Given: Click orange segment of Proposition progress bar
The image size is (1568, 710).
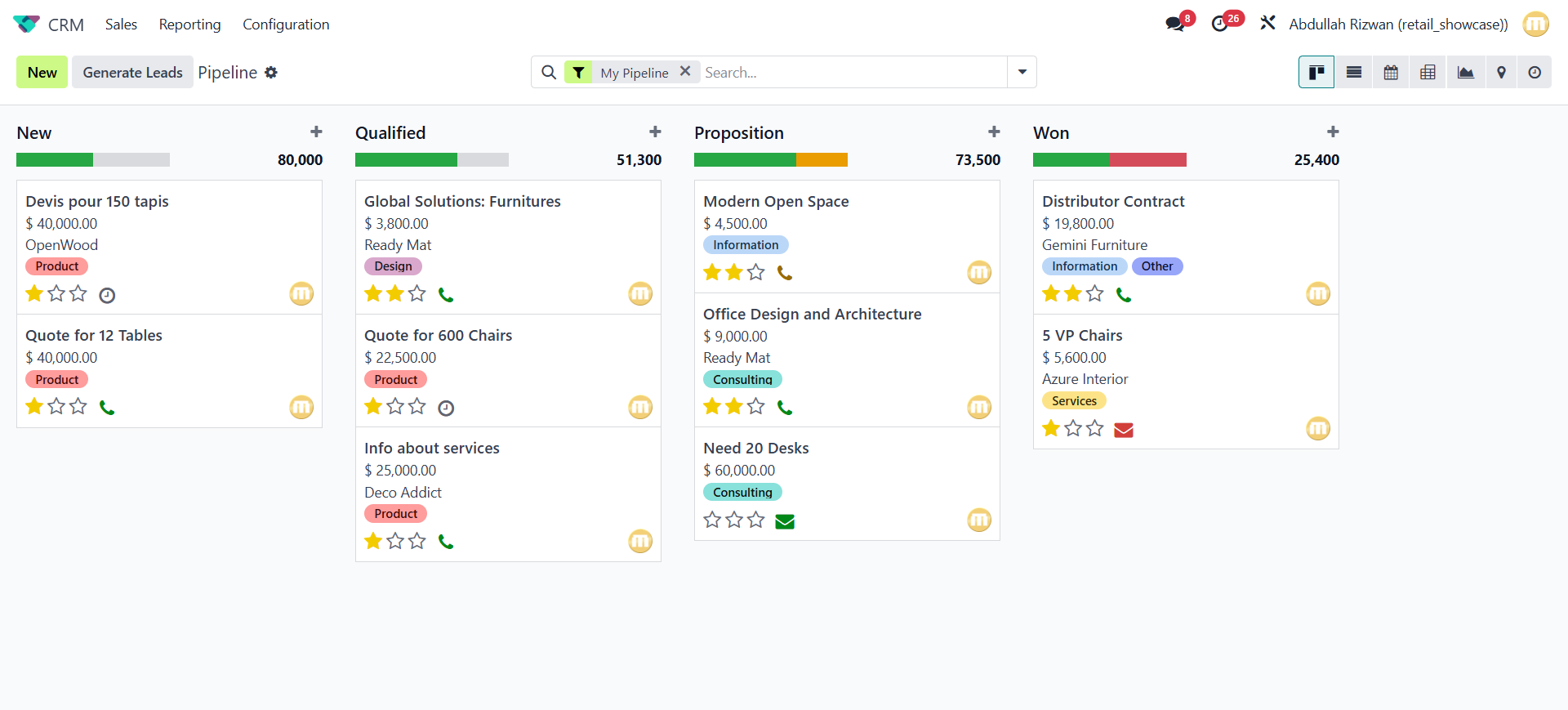Looking at the screenshot, I should click(x=822, y=160).
